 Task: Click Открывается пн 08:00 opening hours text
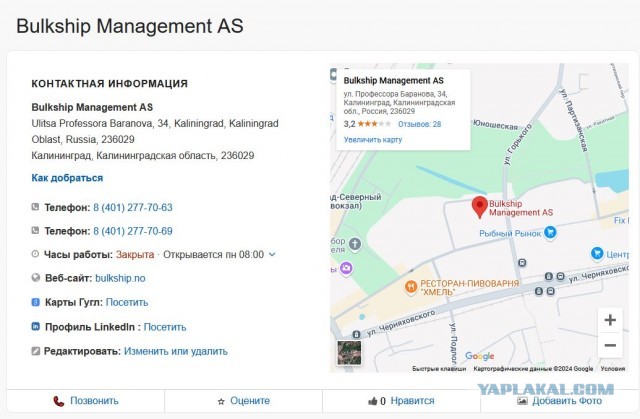point(213,255)
